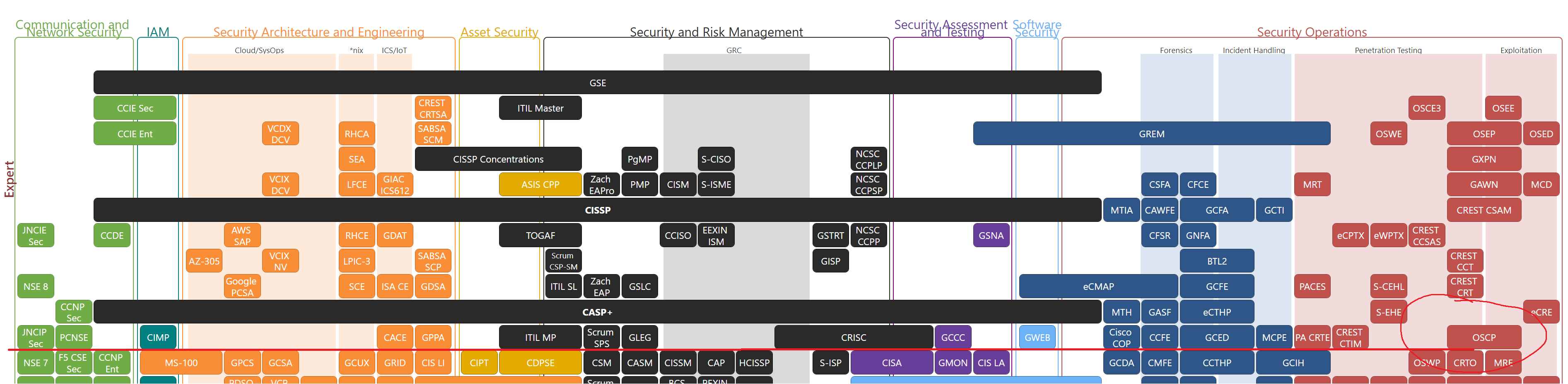
Task: Select the CISSP Concentrations box
Action: tap(498, 160)
